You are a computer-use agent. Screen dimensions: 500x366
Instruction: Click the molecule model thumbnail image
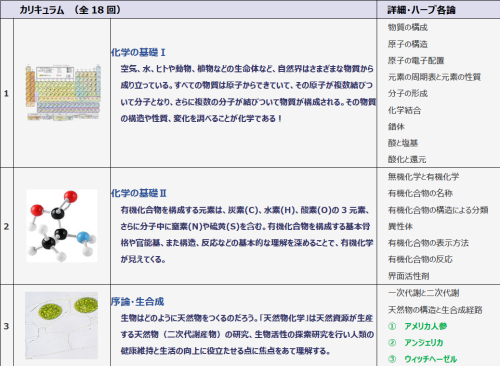[x=62, y=226]
